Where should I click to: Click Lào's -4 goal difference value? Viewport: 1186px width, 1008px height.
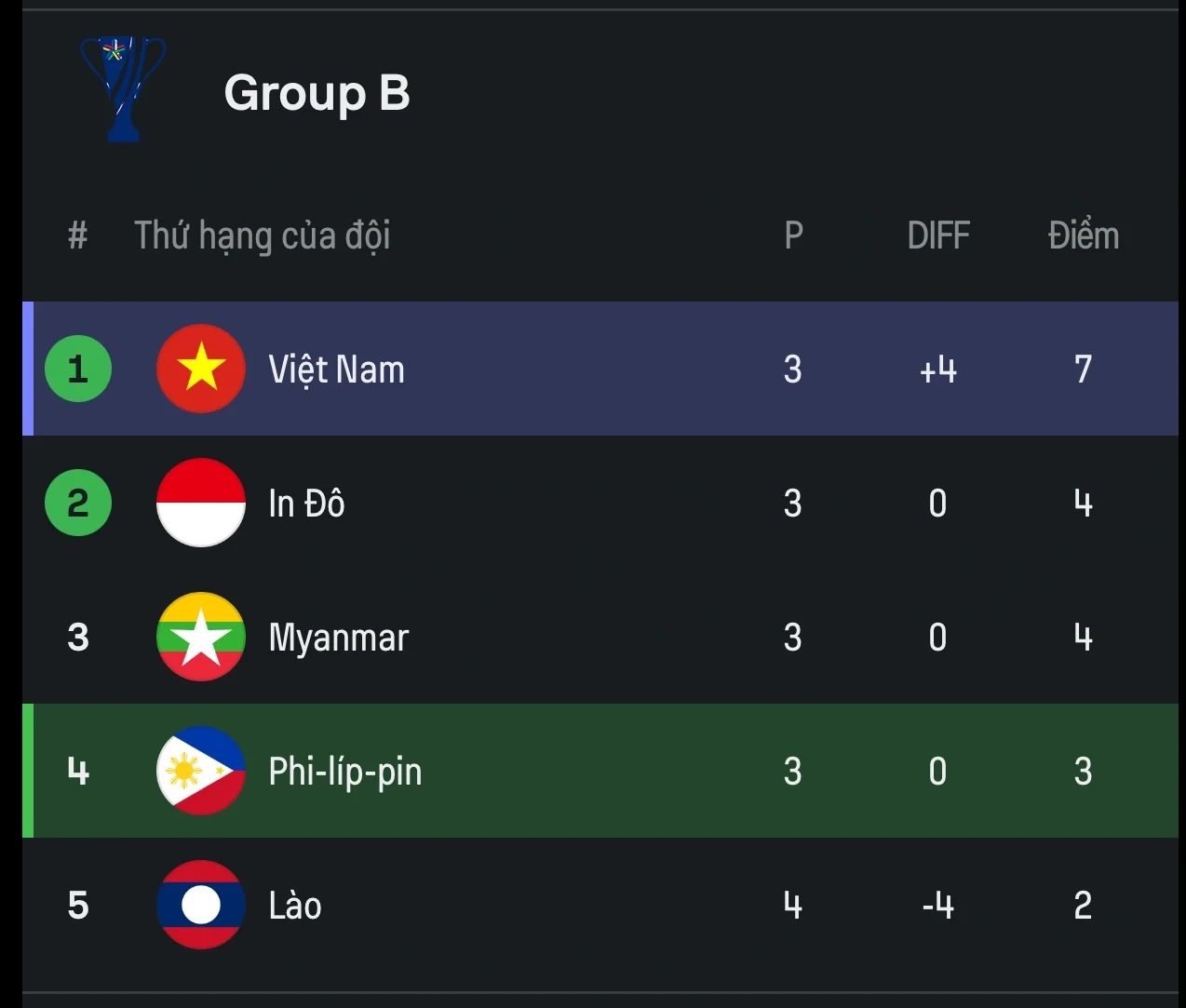tap(938, 906)
